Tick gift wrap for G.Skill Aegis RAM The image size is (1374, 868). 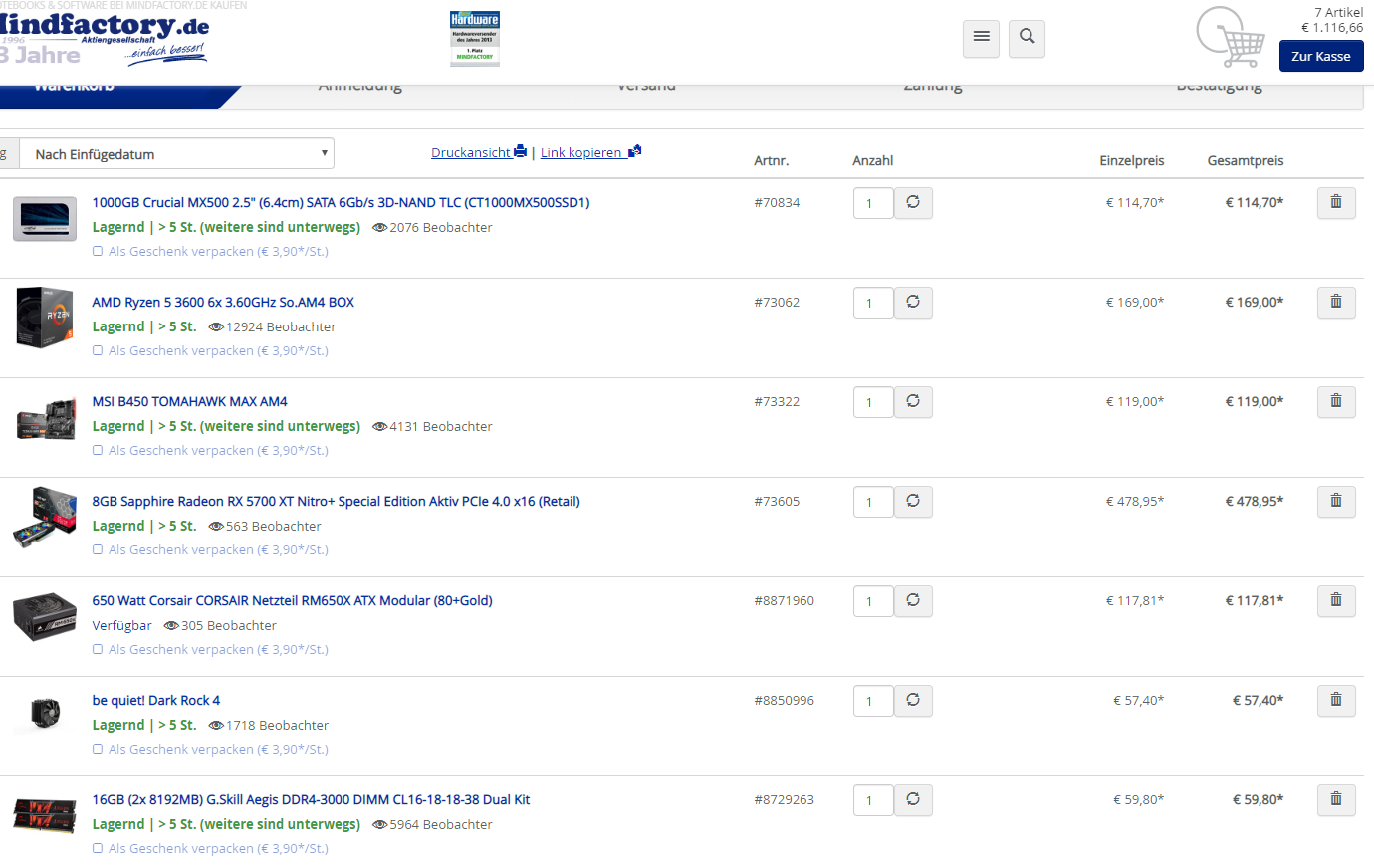click(x=98, y=849)
